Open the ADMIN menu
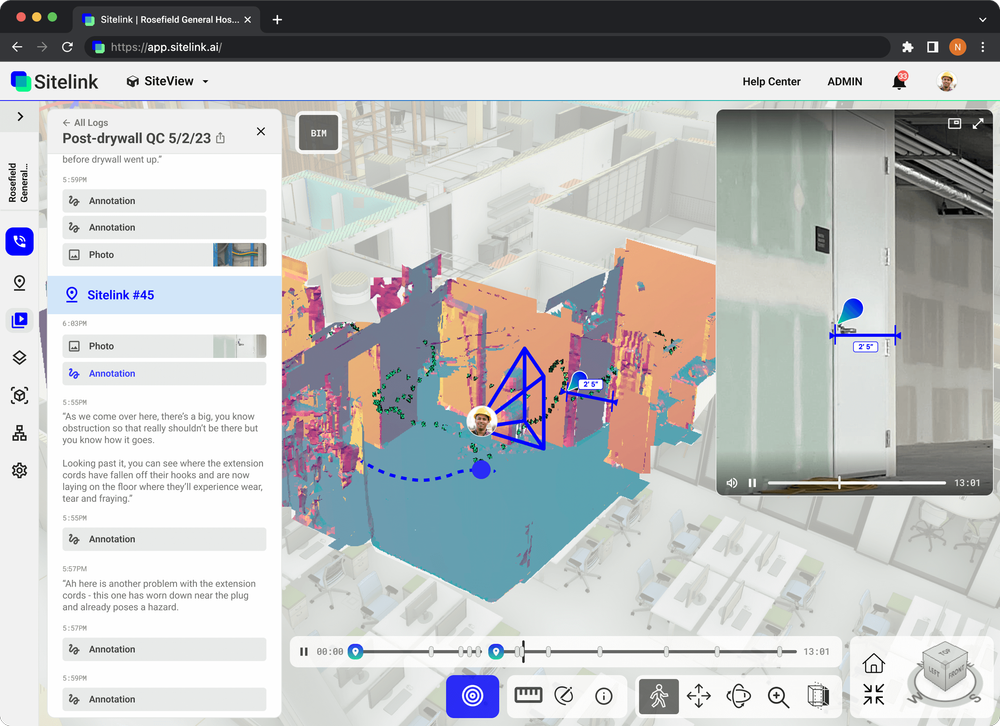 (844, 81)
